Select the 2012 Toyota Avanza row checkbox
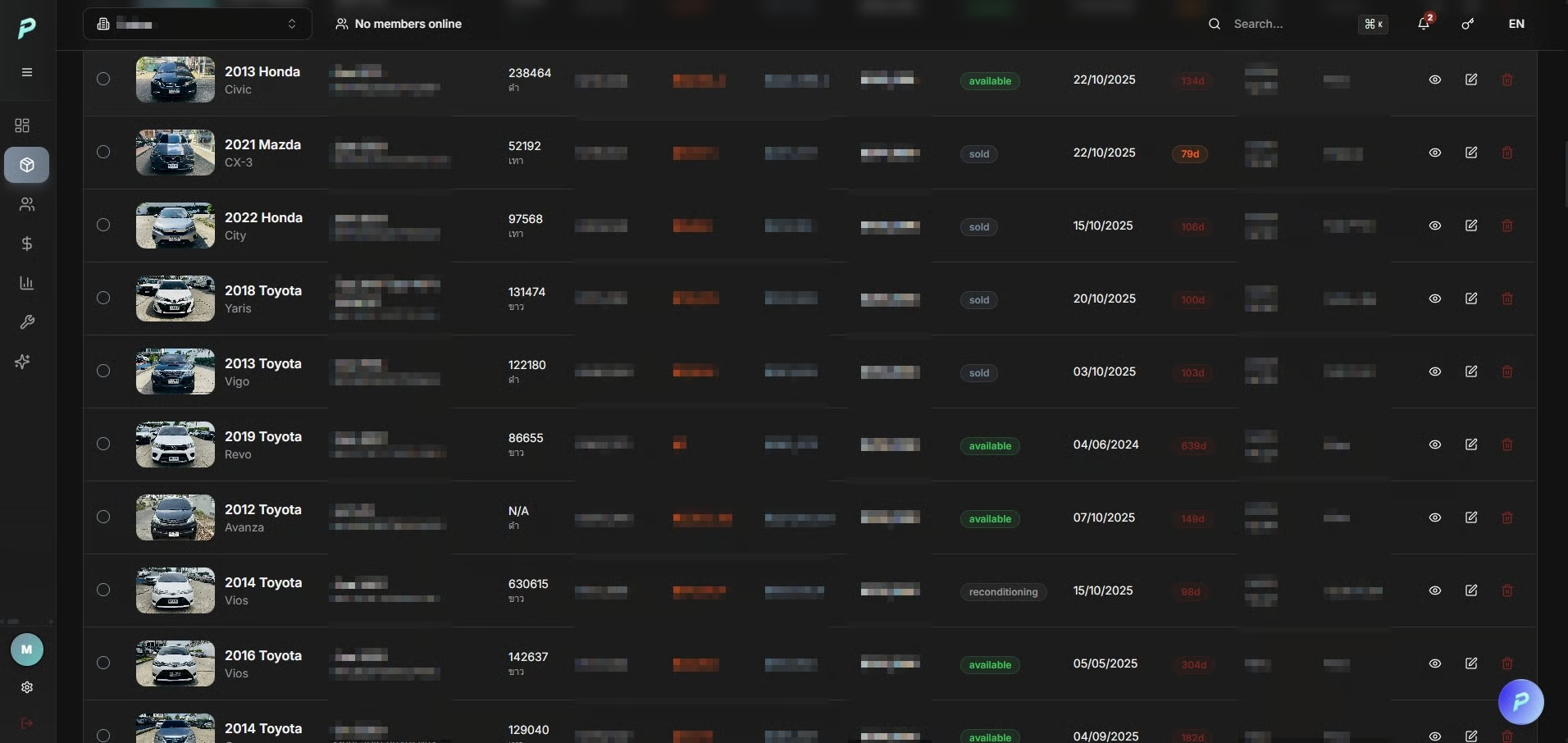 [103, 517]
